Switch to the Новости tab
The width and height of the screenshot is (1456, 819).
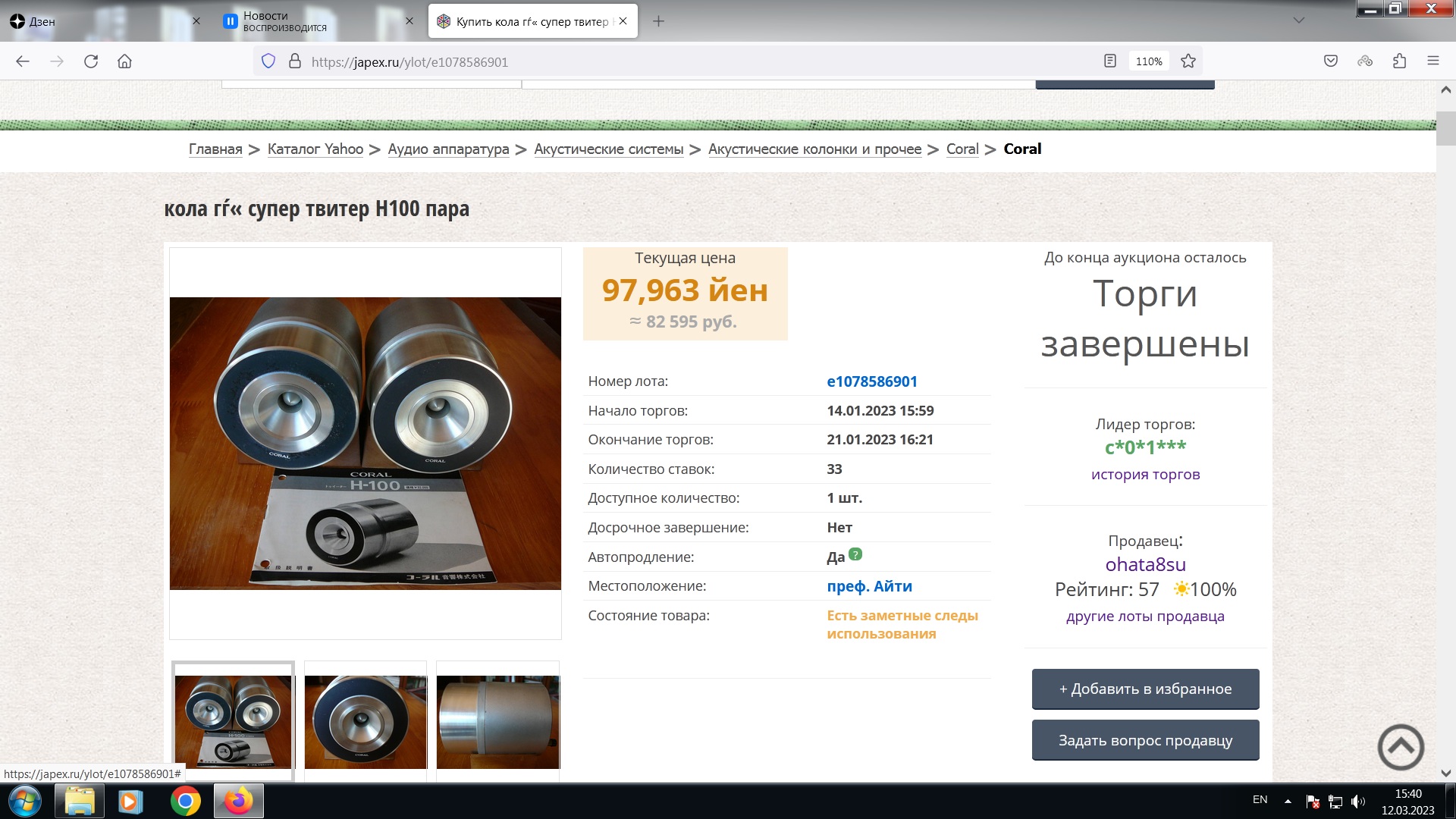(x=318, y=21)
